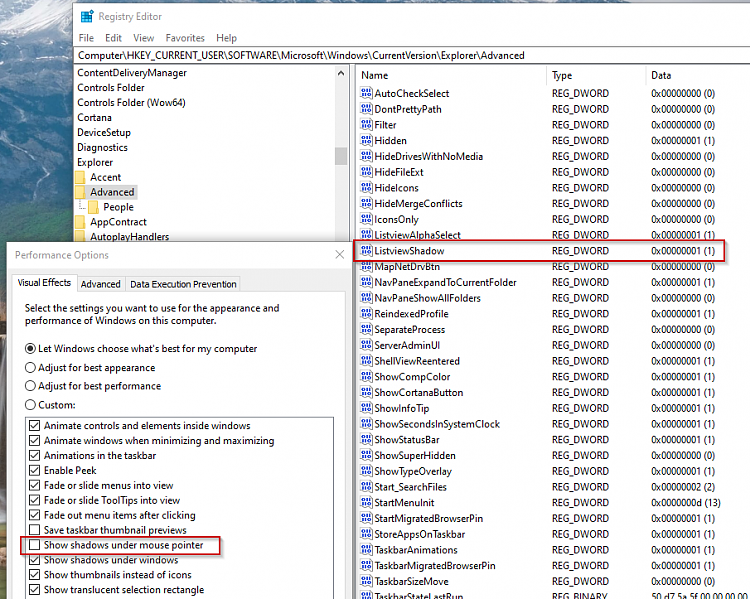Check 'Show shadows under mouse pointer'
The height and width of the screenshot is (599, 750).
point(34,545)
